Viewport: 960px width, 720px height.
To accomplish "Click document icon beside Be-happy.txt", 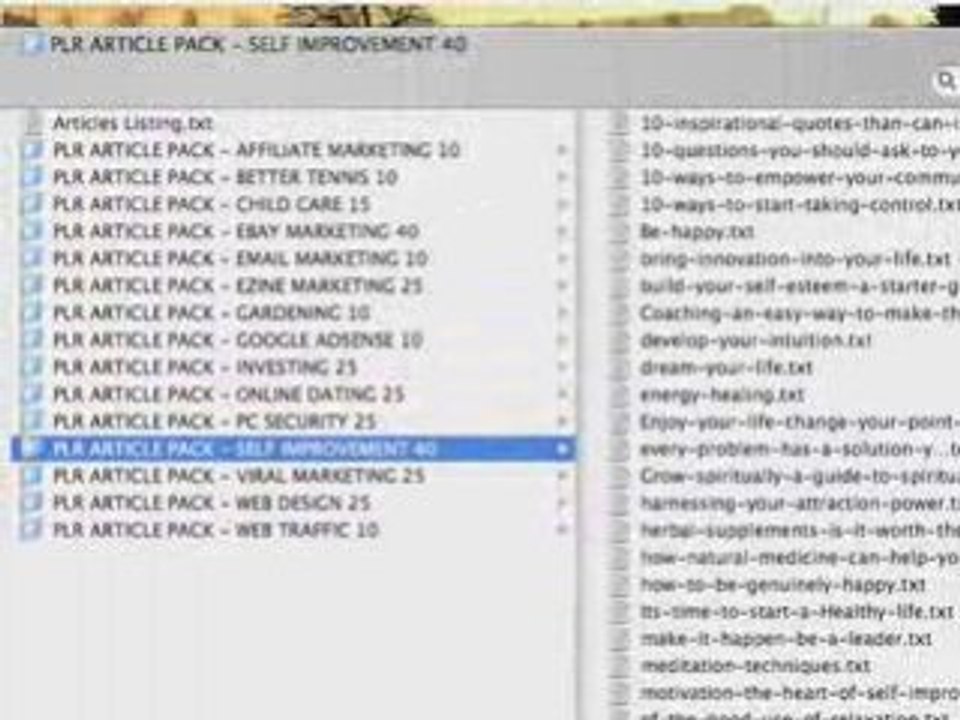I will pos(620,231).
